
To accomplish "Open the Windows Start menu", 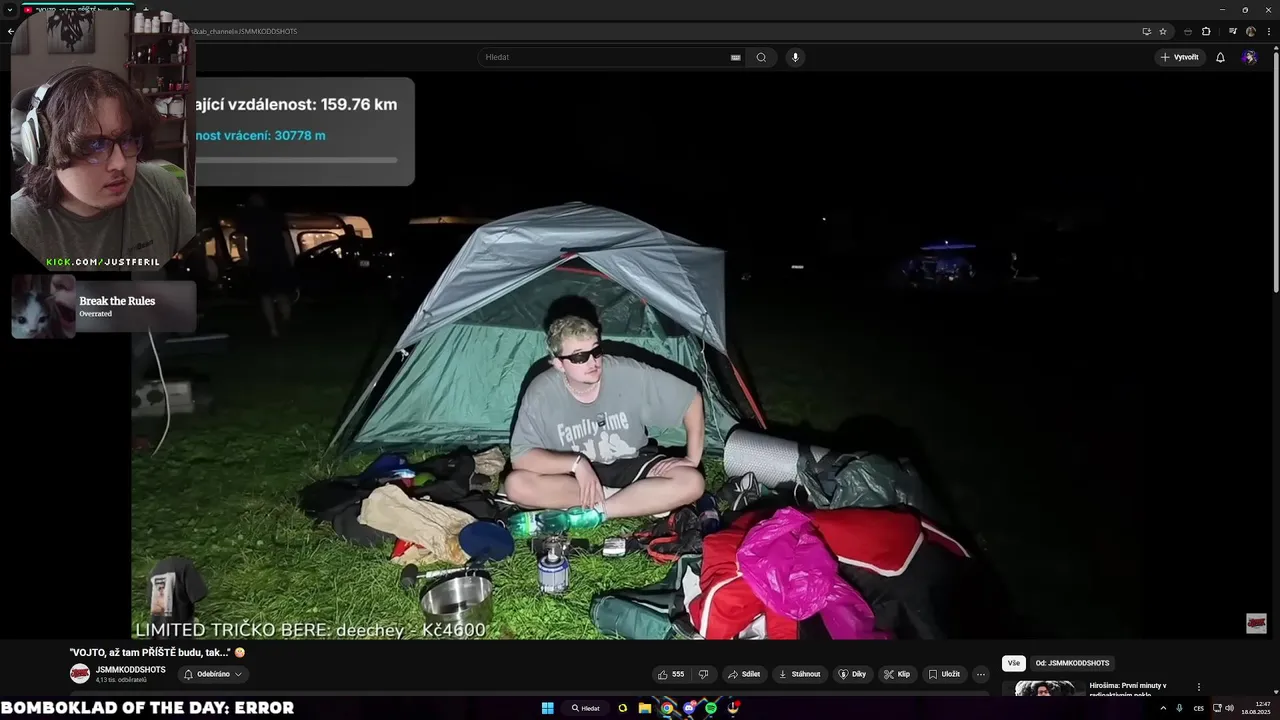I will tap(548, 708).
